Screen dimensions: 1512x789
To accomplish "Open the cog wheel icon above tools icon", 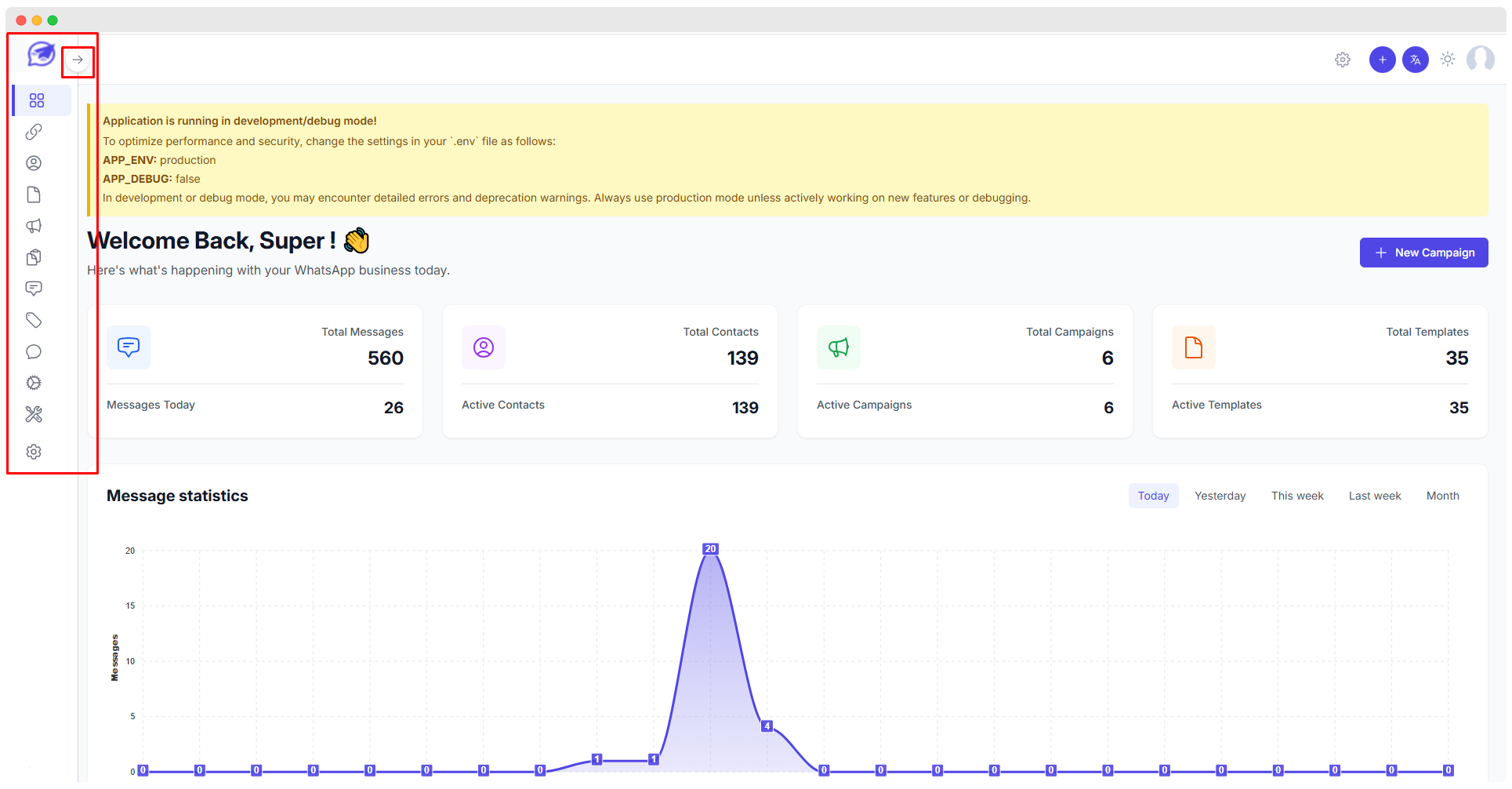I will click(34, 383).
